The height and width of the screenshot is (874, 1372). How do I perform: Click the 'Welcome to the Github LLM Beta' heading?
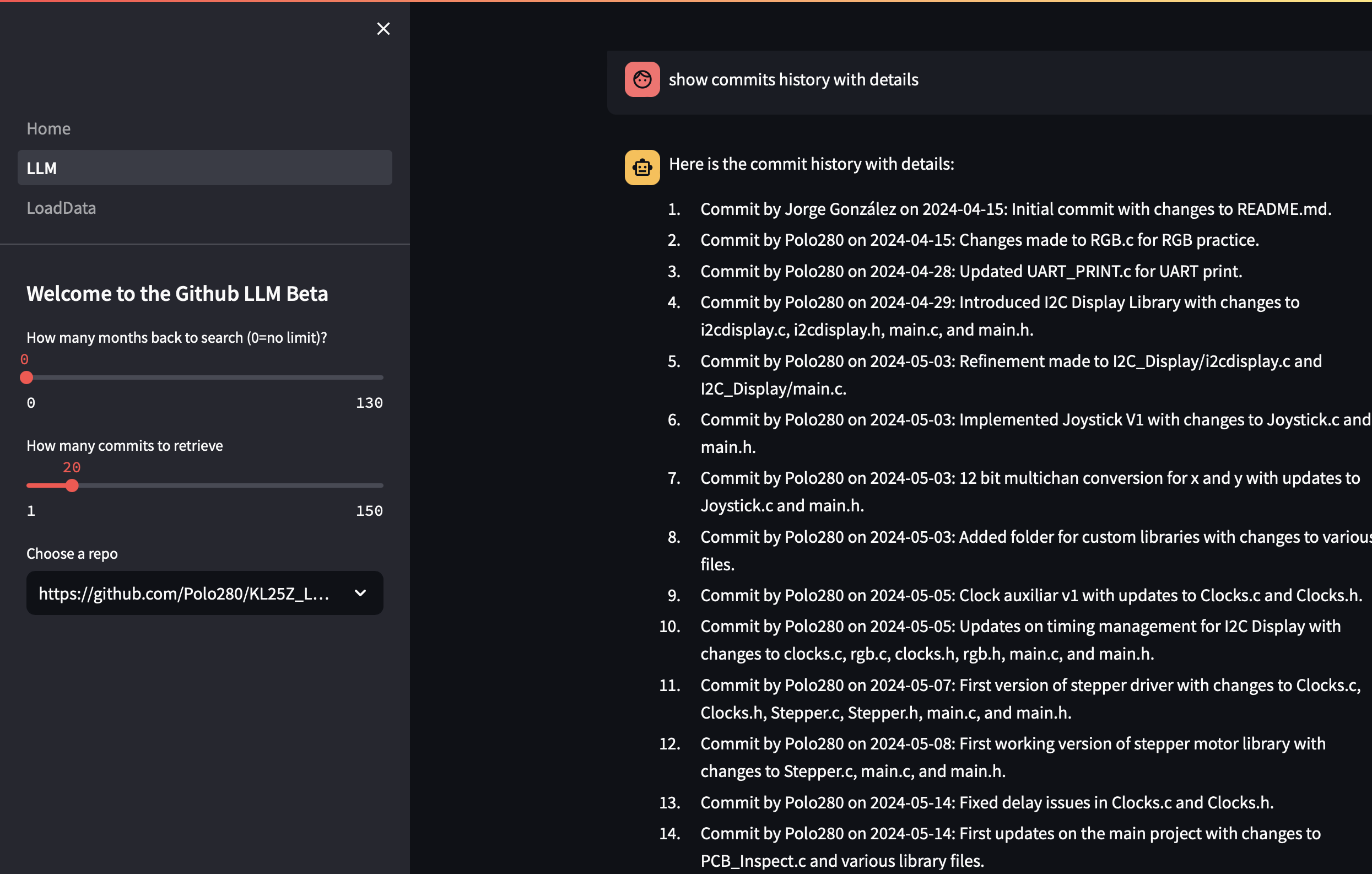pos(177,293)
